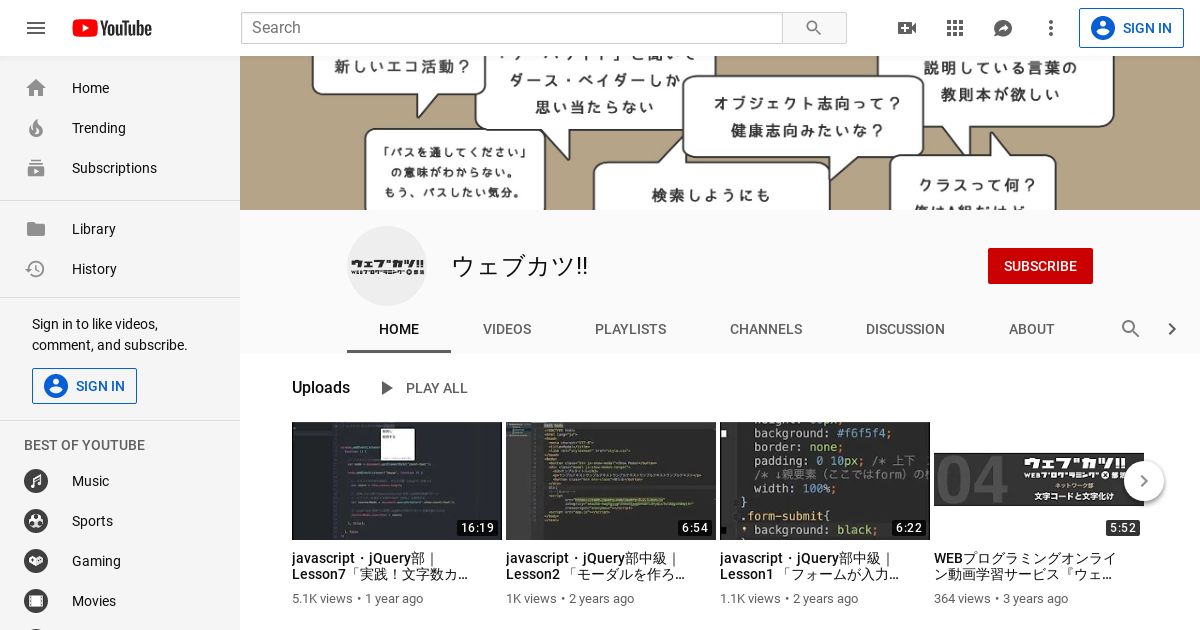Switch to the DISCUSSION tab
1200x630 pixels.
905,329
